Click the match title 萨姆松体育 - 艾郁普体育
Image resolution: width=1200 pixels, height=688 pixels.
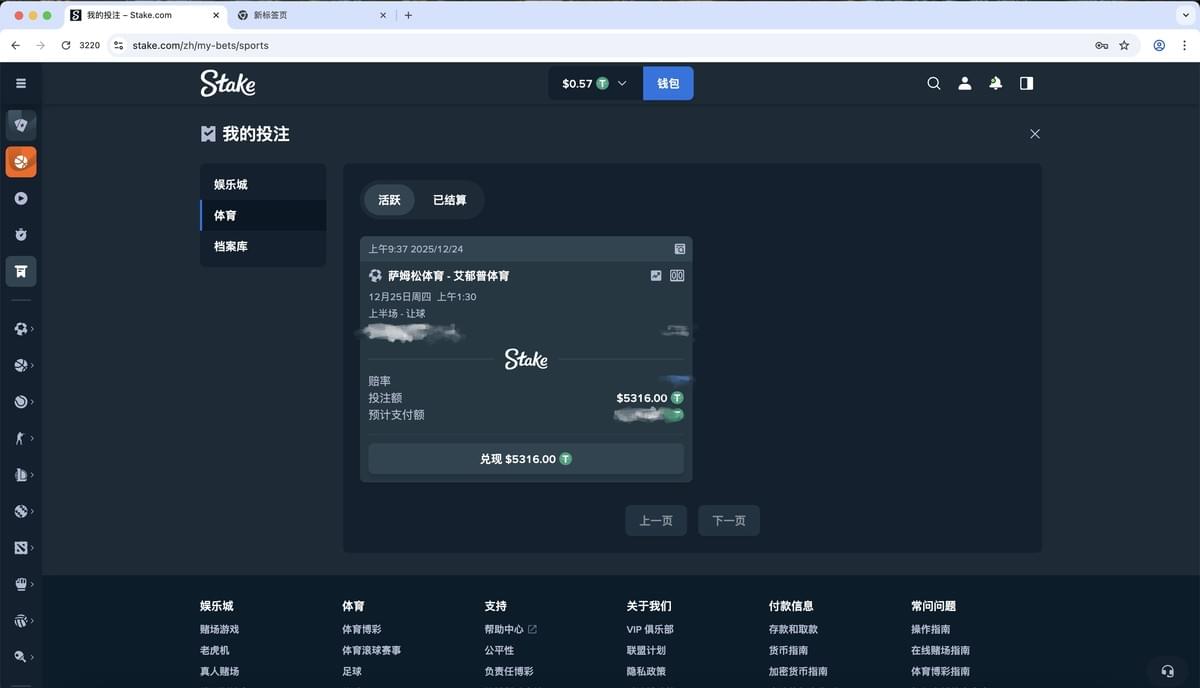click(x=449, y=276)
